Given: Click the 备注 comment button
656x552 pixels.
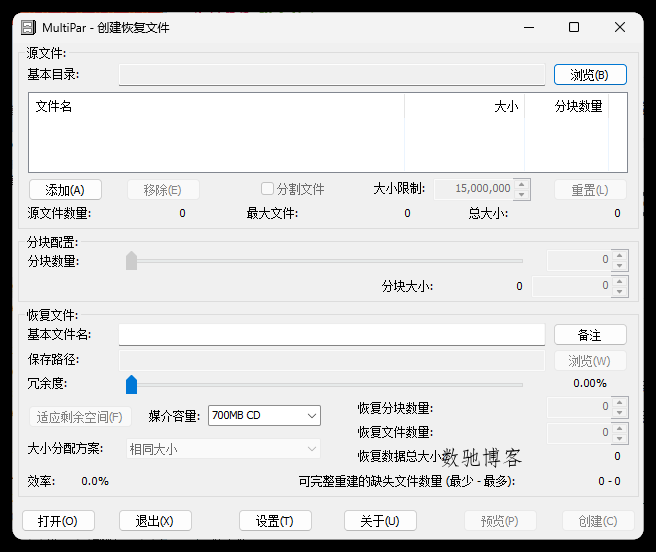Looking at the screenshot, I should click(590, 335).
